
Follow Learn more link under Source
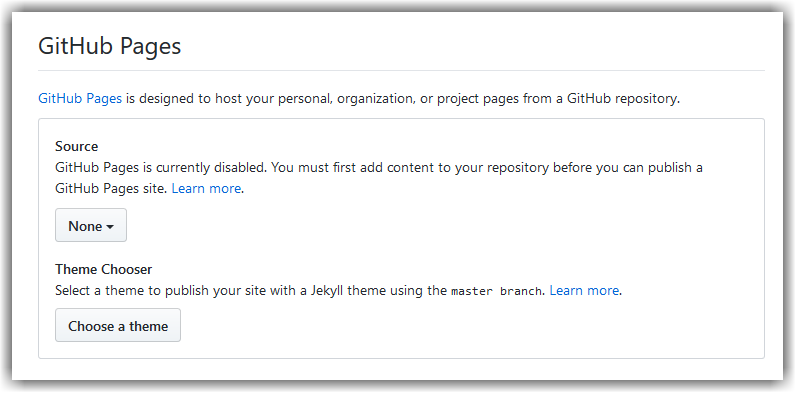(206, 188)
